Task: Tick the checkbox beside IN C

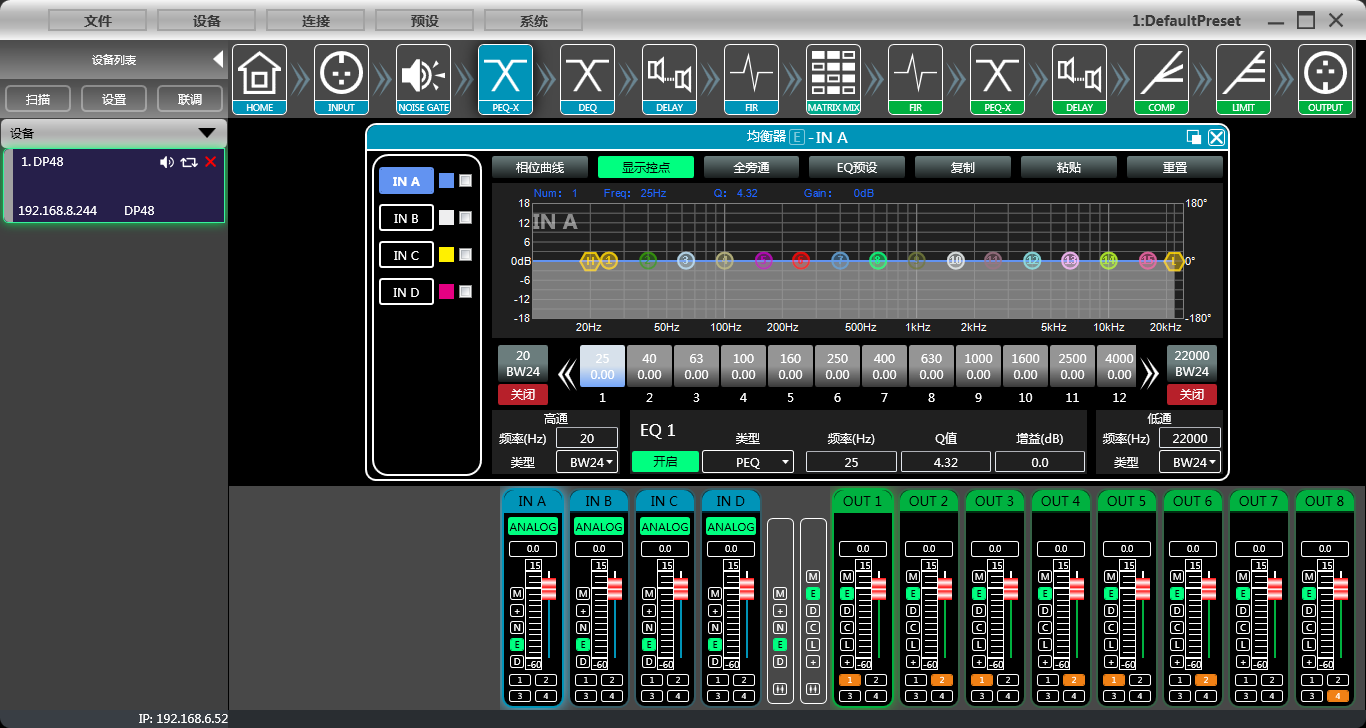Action: 465,255
